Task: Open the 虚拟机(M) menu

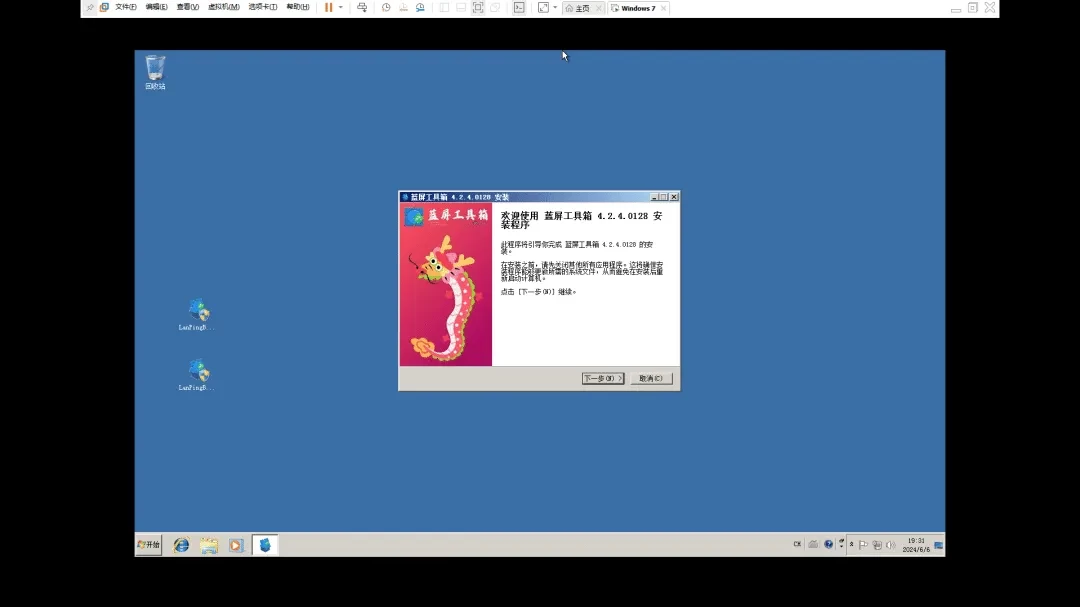Action: [x=223, y=7]
